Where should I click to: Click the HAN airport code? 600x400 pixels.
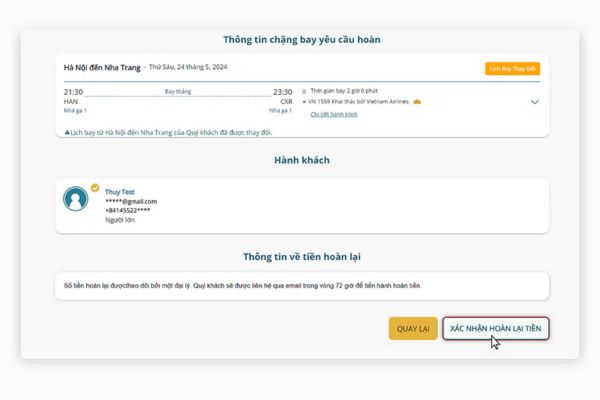tap(71, 101)
